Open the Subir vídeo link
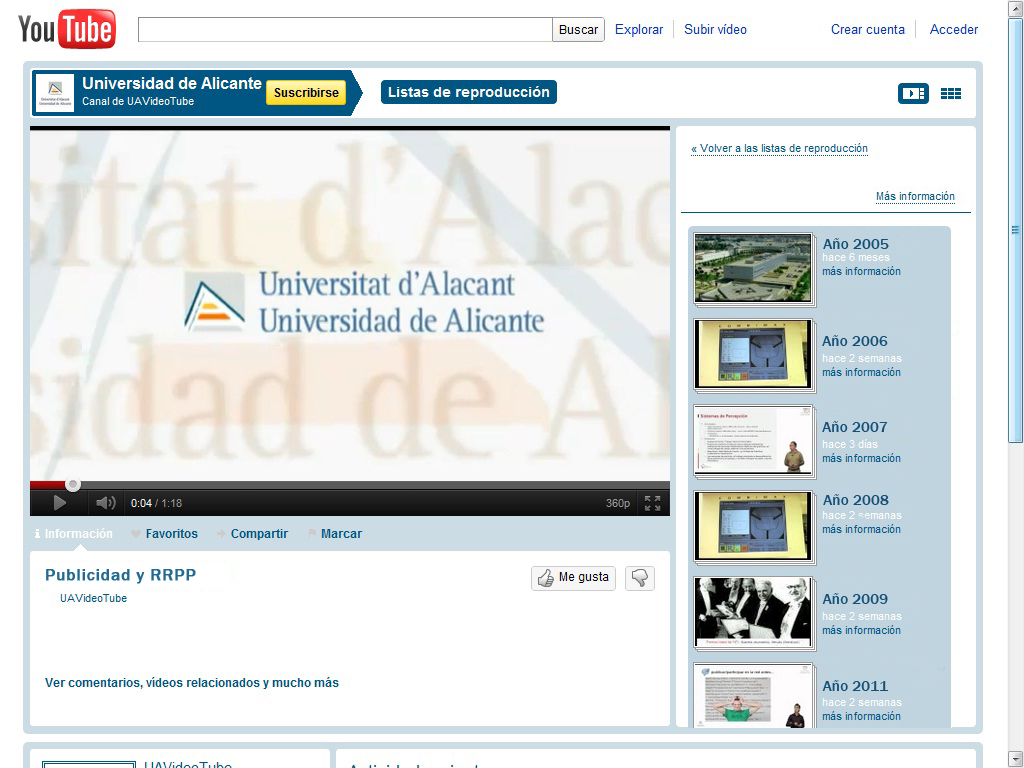The height and width of the screenshot is (768, 1024). [715, 29]
